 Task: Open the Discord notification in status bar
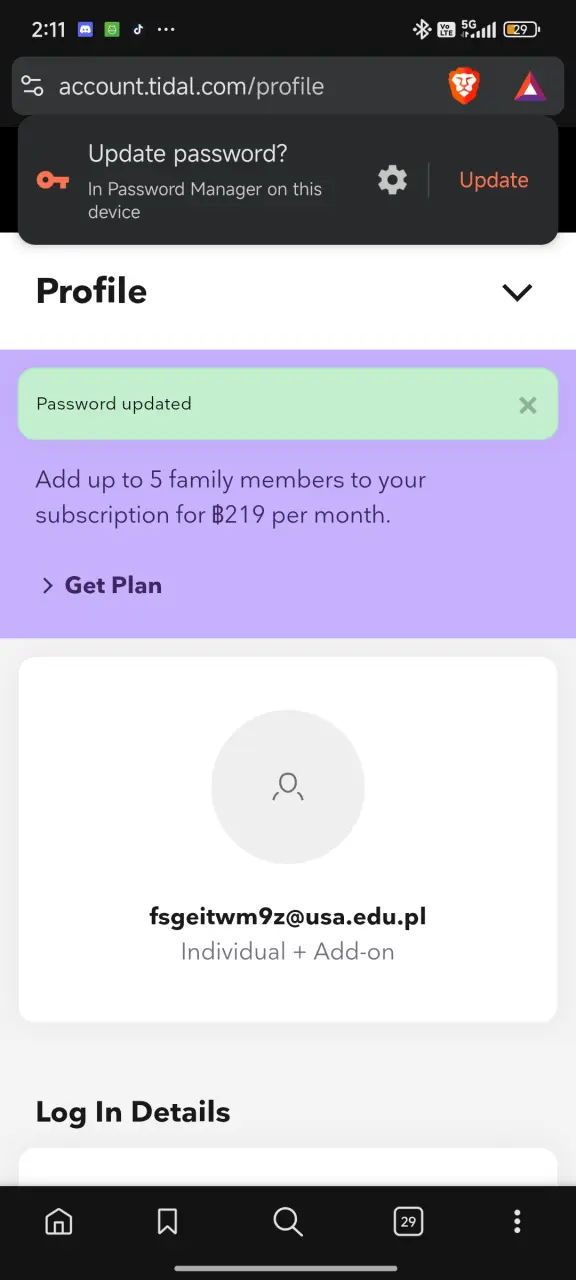(x=85, y=30)
